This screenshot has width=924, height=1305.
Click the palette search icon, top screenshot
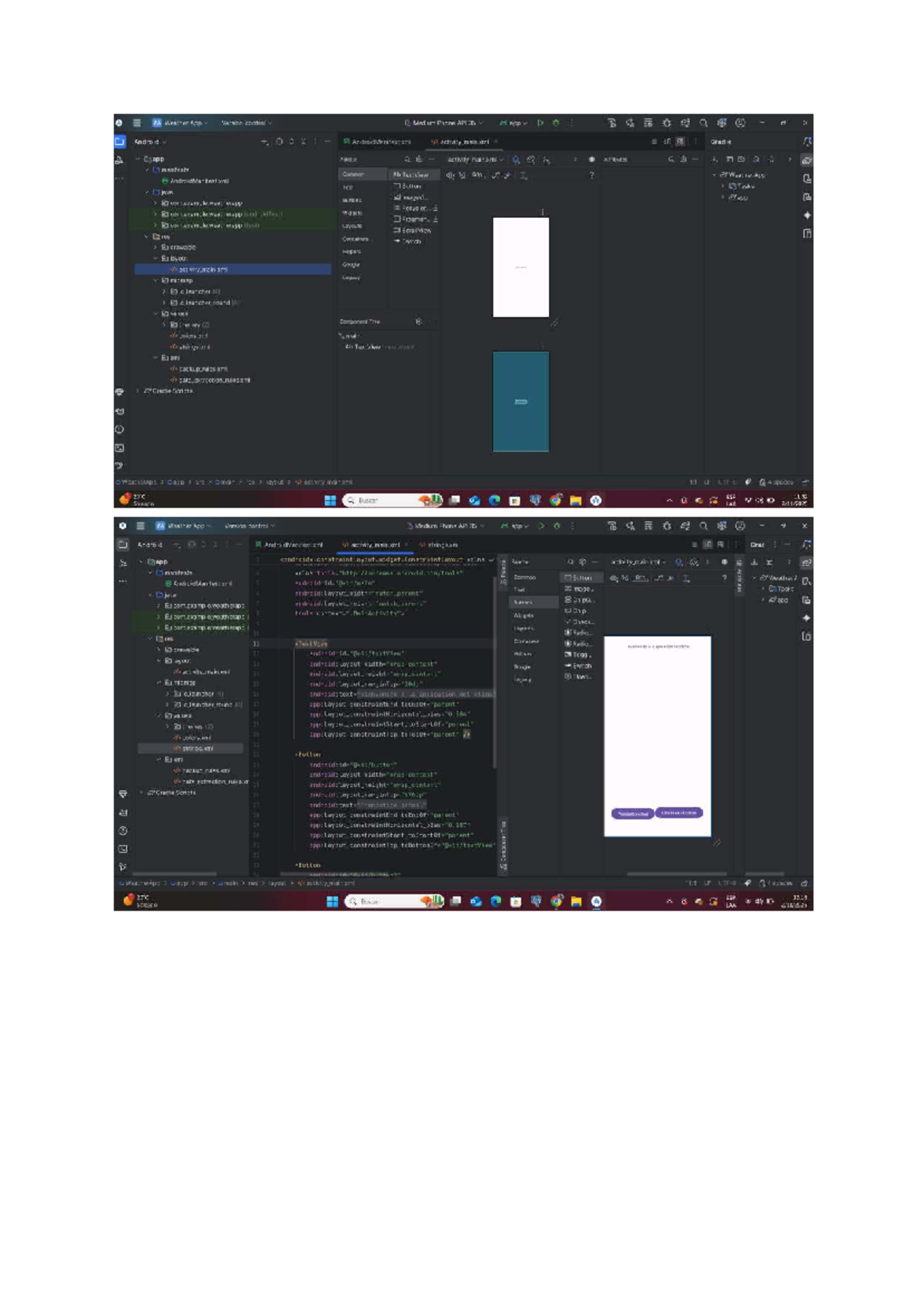point(408,159)
